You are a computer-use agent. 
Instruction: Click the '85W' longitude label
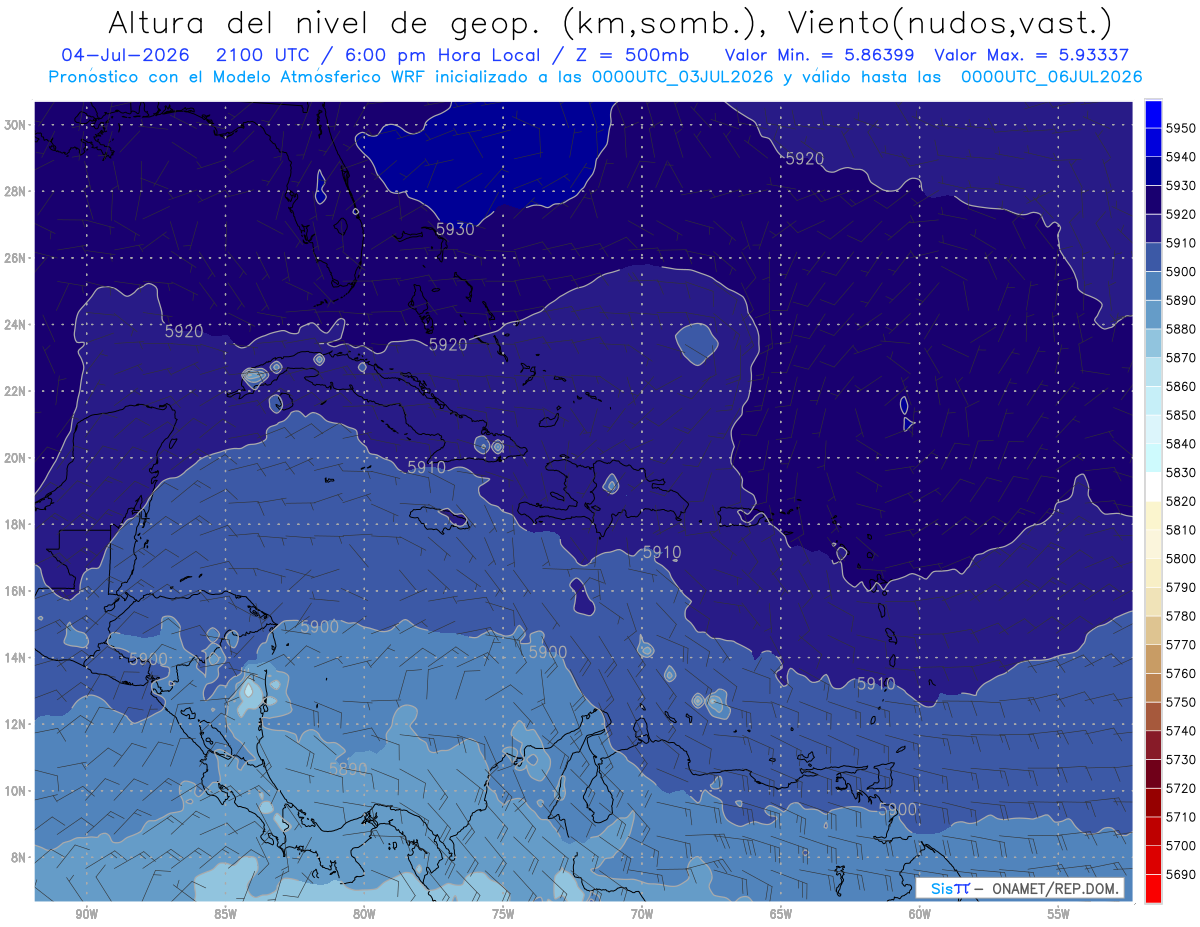click(x=225, y=915)
